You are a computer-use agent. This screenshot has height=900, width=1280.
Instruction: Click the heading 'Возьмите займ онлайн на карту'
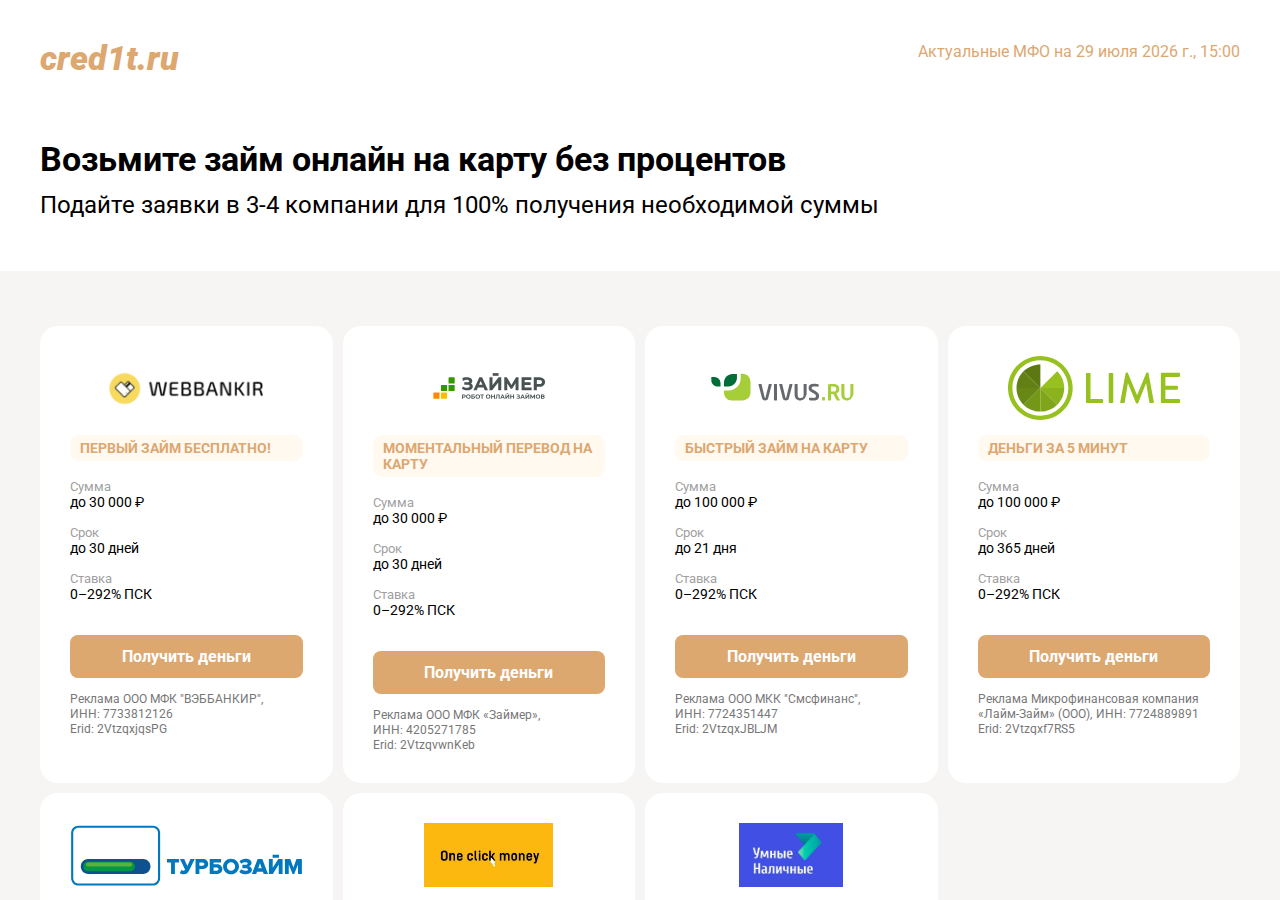[413, 160]
